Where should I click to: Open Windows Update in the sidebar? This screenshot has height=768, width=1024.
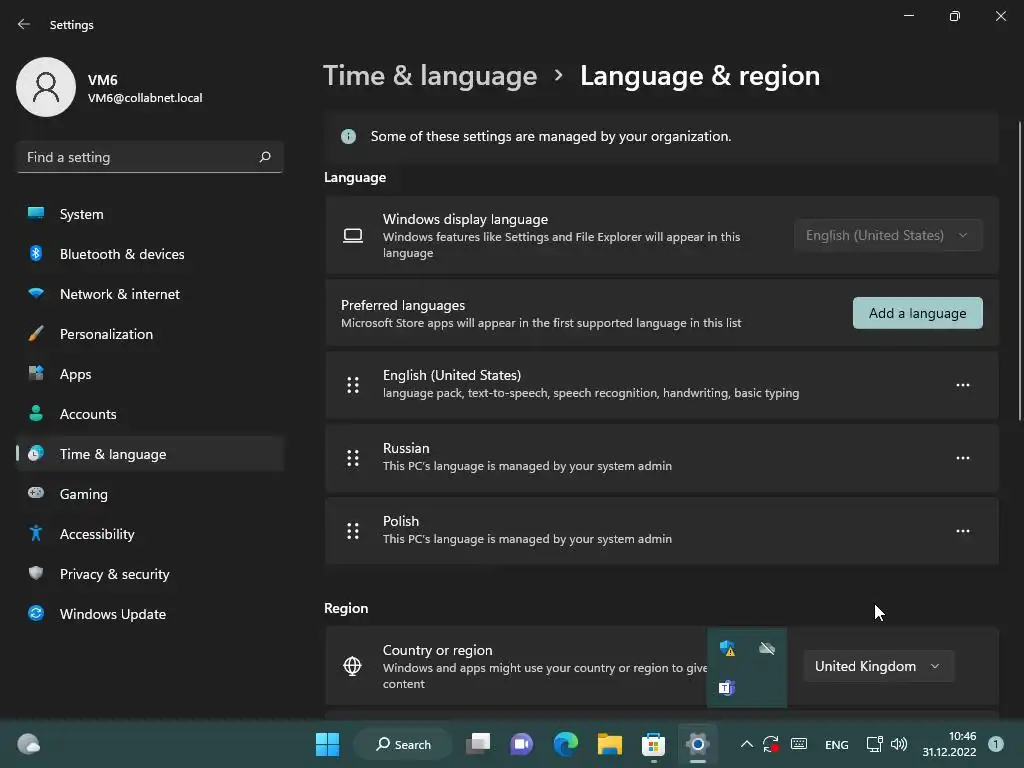point(150,614)
